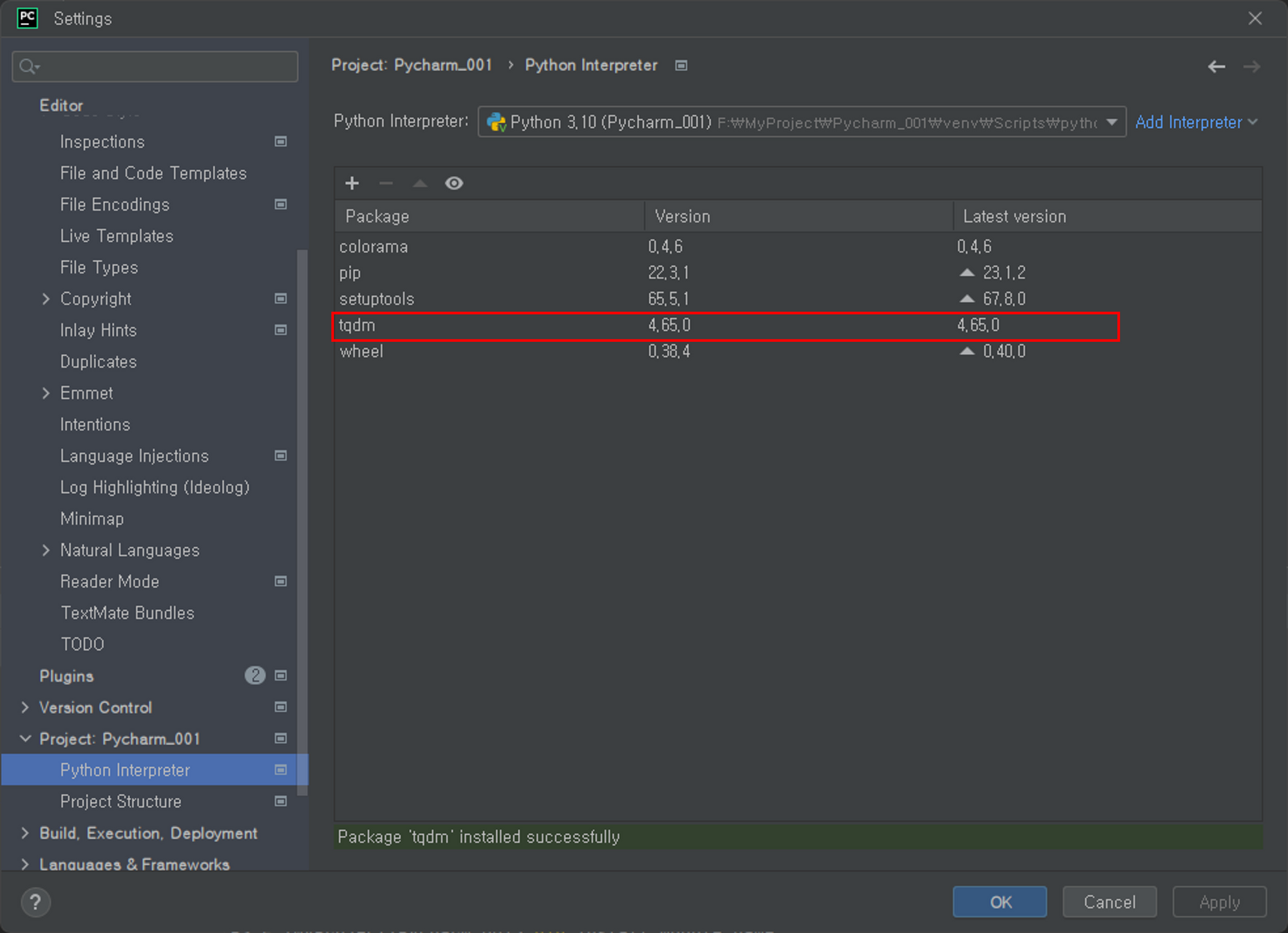Expand the Copyright tree node

pos(46,299)
